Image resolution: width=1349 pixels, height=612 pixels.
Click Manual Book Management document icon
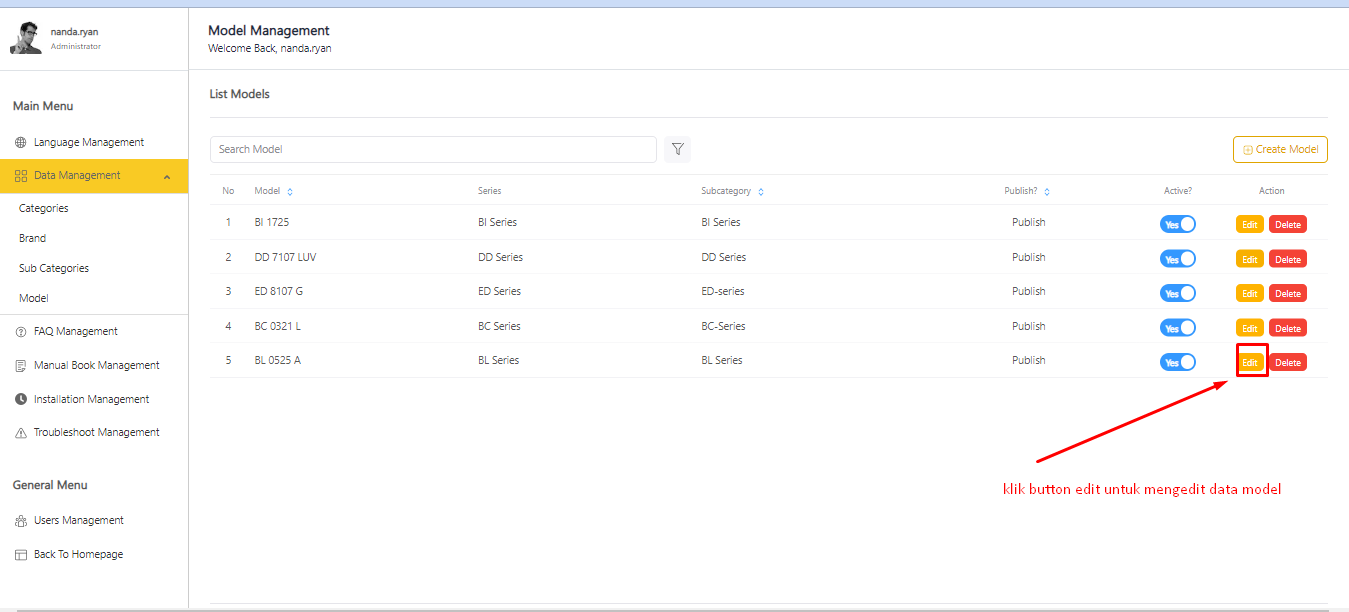click(x=21, y=366)
